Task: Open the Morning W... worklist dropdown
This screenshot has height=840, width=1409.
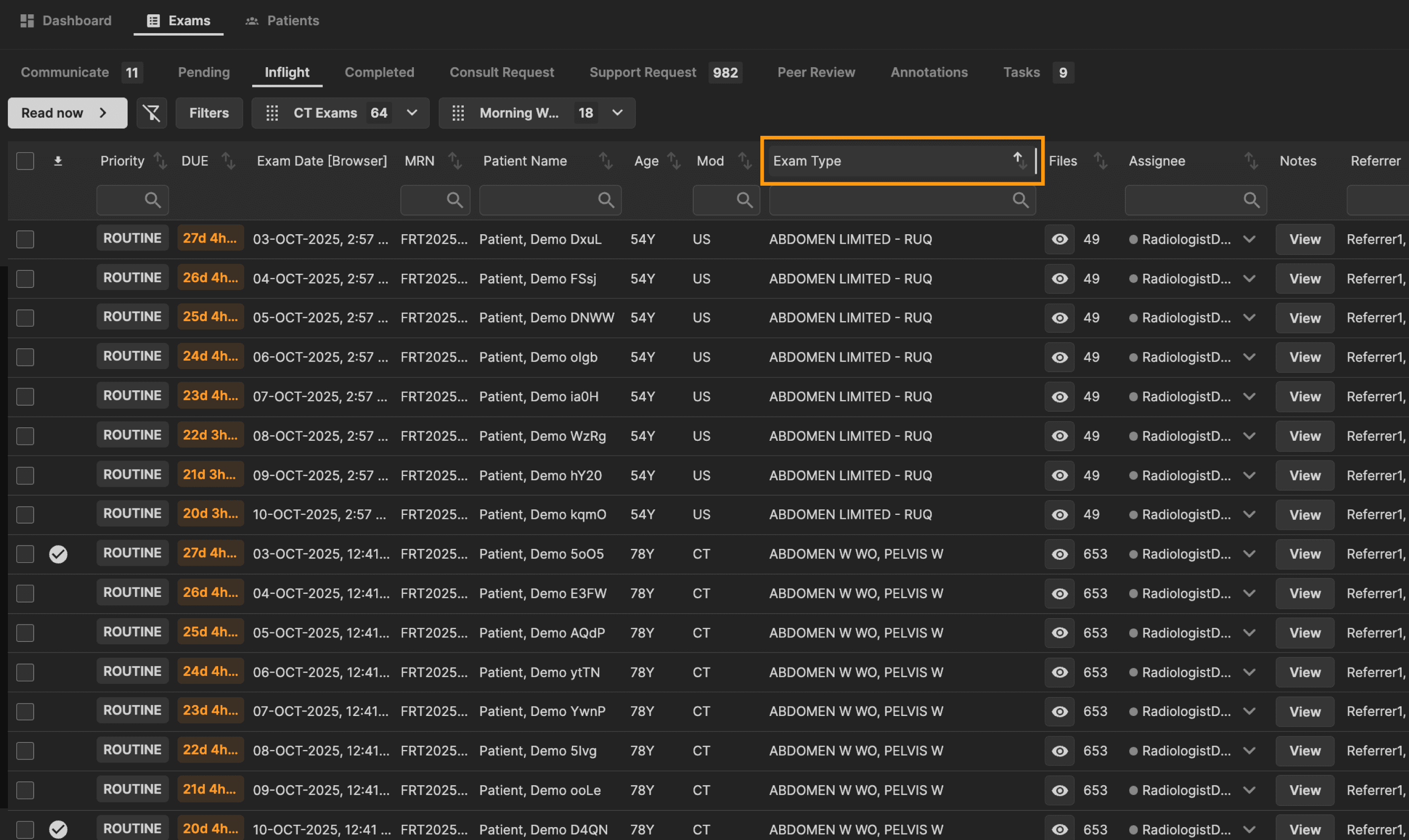Action: pyautogui.click(x=617, y=113)
